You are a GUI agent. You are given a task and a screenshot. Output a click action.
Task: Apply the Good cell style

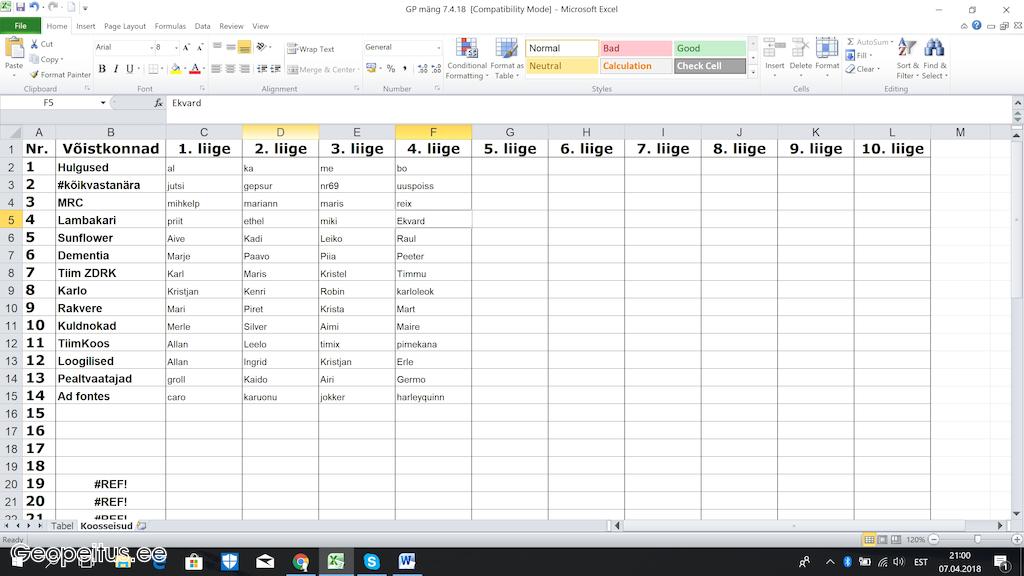709,48
